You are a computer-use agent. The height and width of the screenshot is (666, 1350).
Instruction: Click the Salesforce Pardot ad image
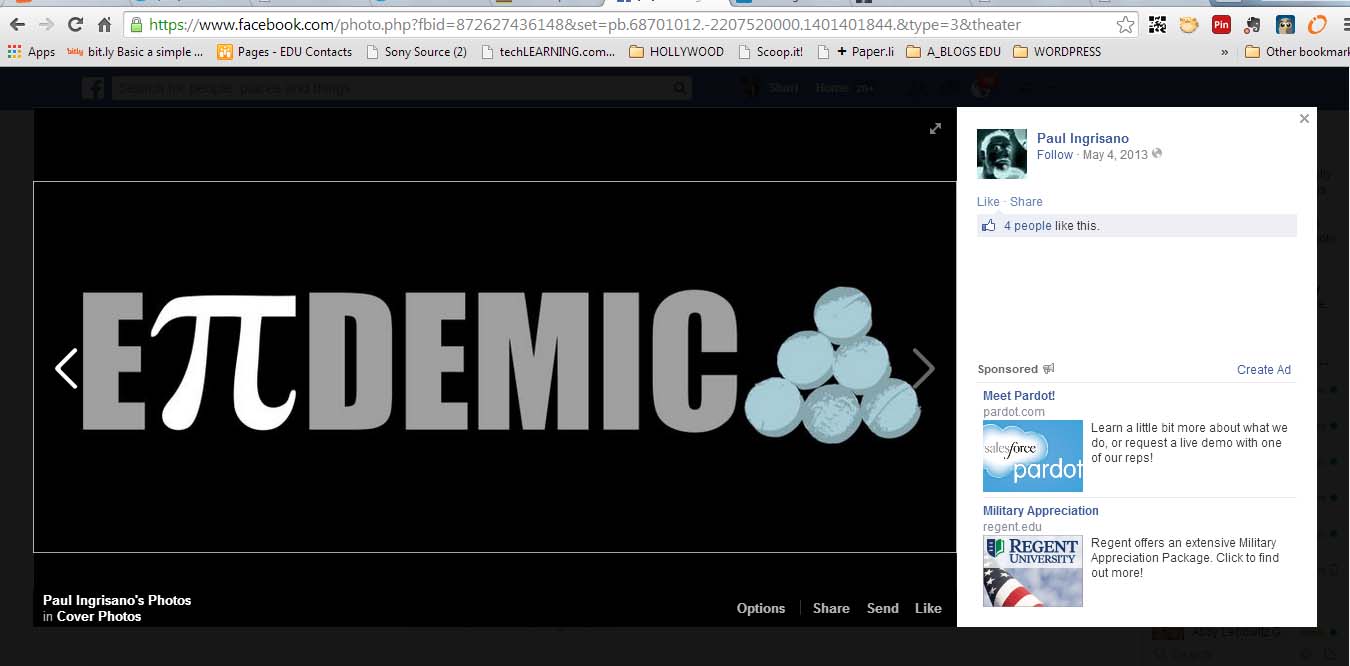pyautogui.click(x=1032, y=456)
